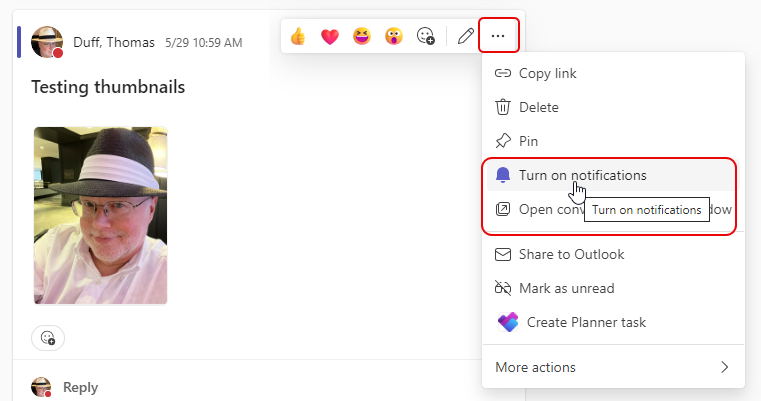
Task: Mark the message as unread
Action: pos(566,288)
